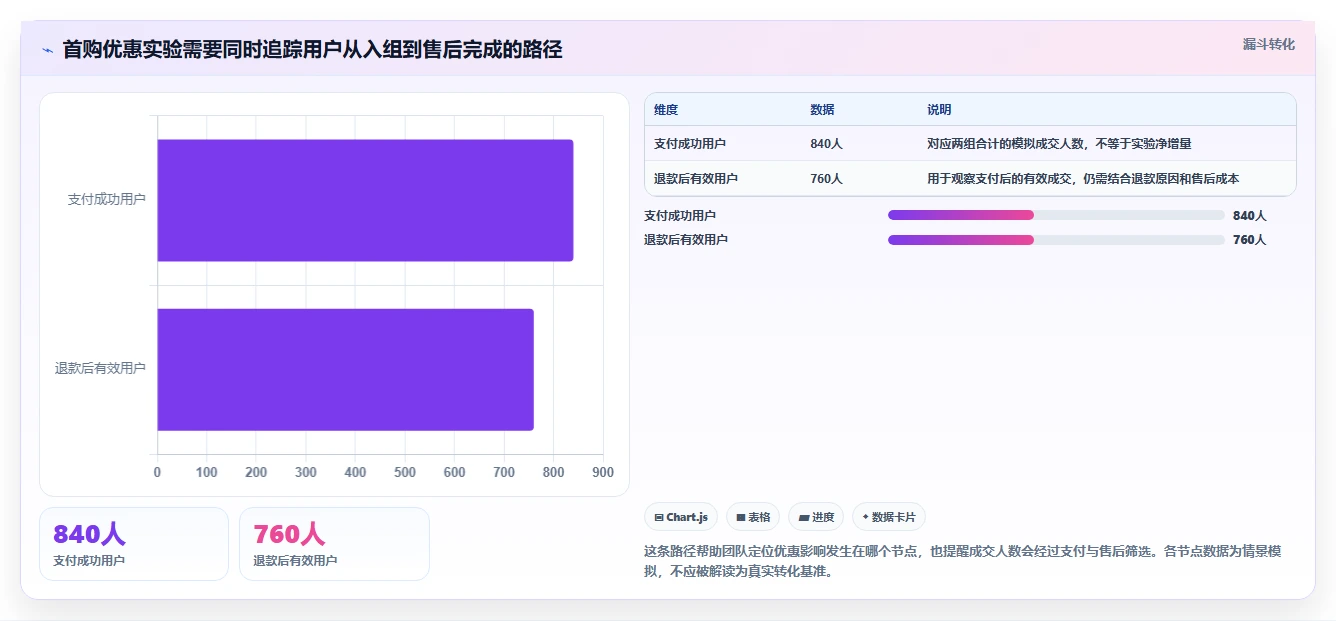Click the 数据 column header
The height and width of the screenshot is (621, 1336).
pyautogui.click(x=822, y=110)
